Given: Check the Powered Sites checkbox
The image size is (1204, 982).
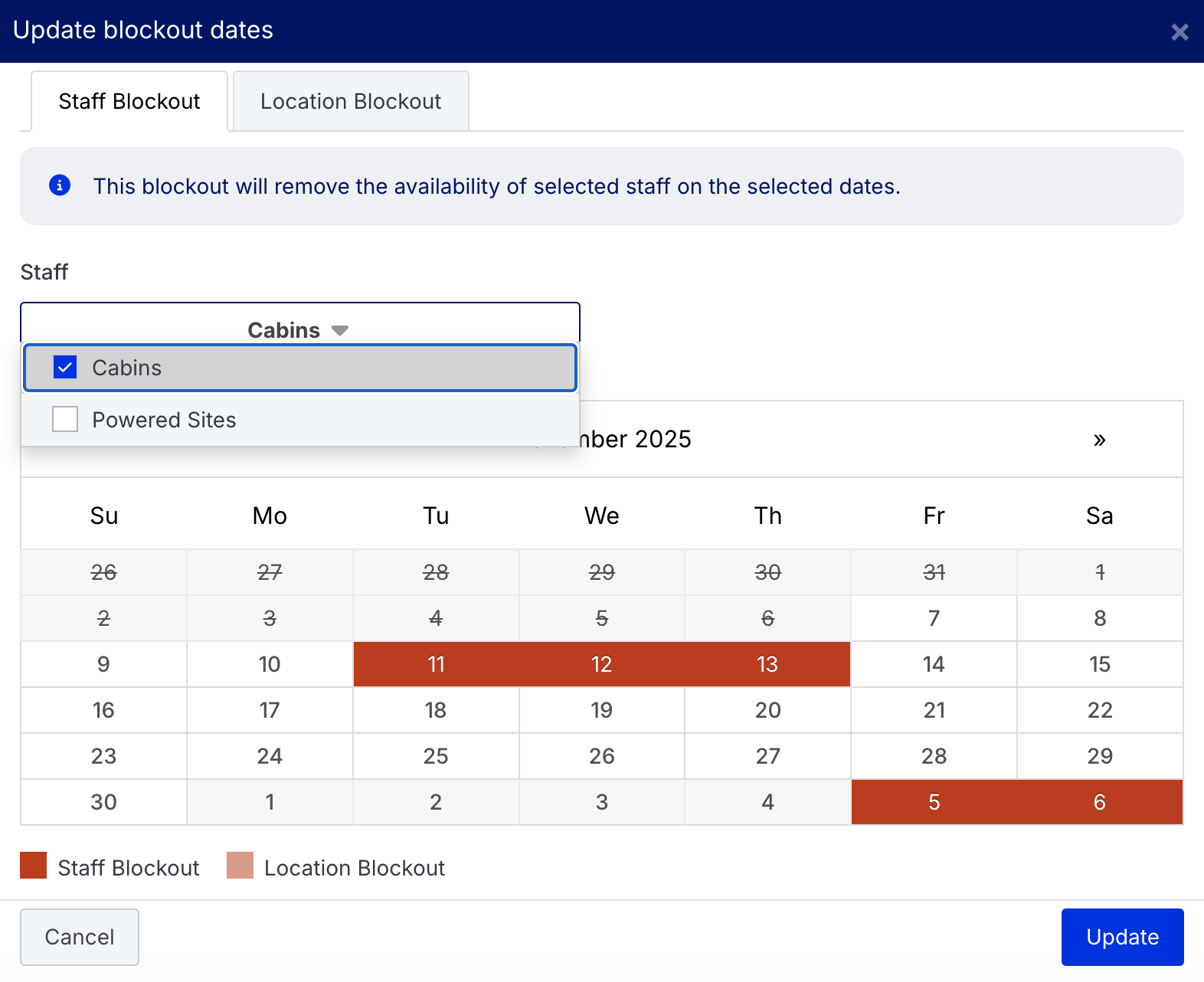Looking at the screenshot, I should click(65, 419).
